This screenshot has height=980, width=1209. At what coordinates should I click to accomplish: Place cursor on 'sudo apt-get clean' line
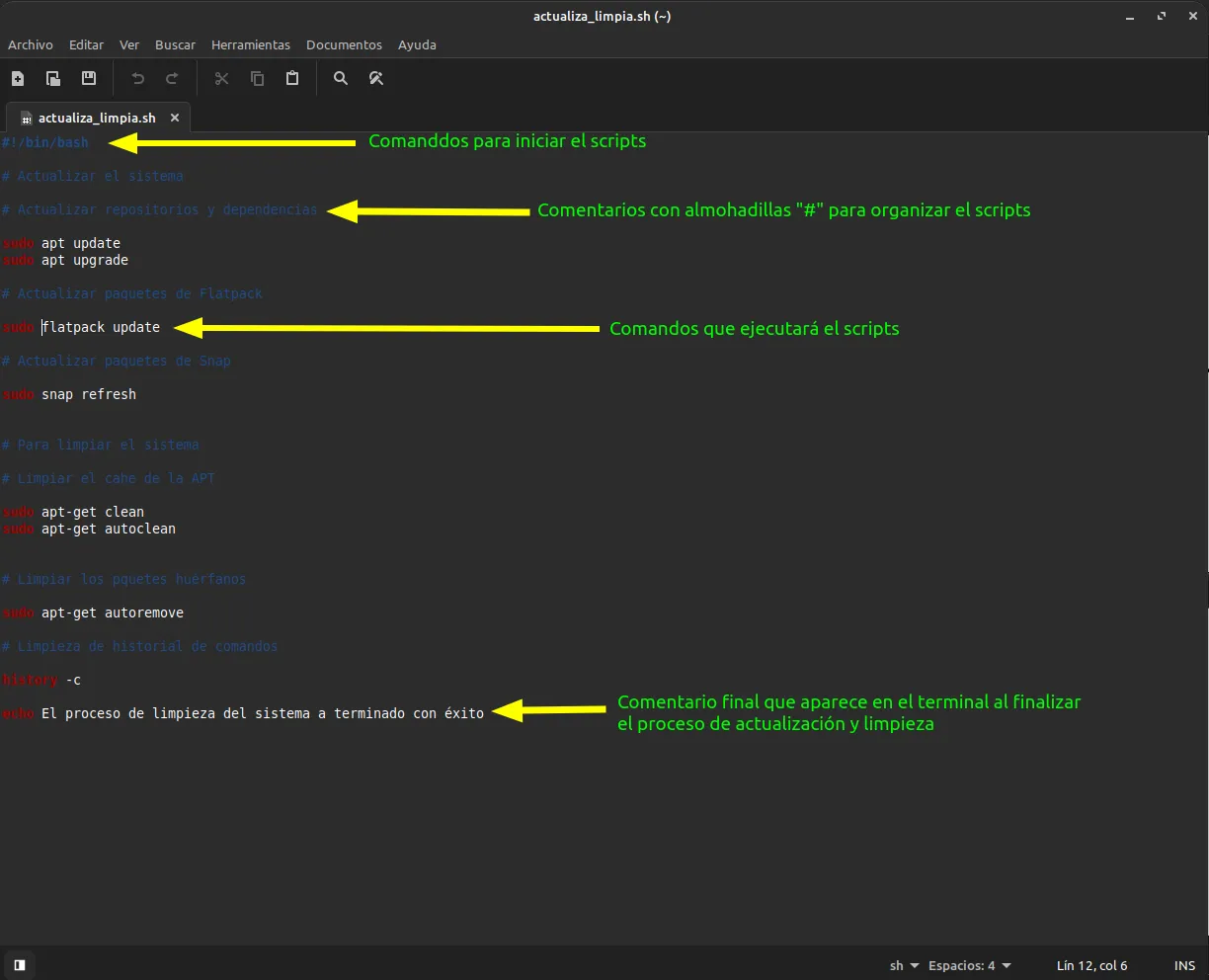(x=73, y=512)
